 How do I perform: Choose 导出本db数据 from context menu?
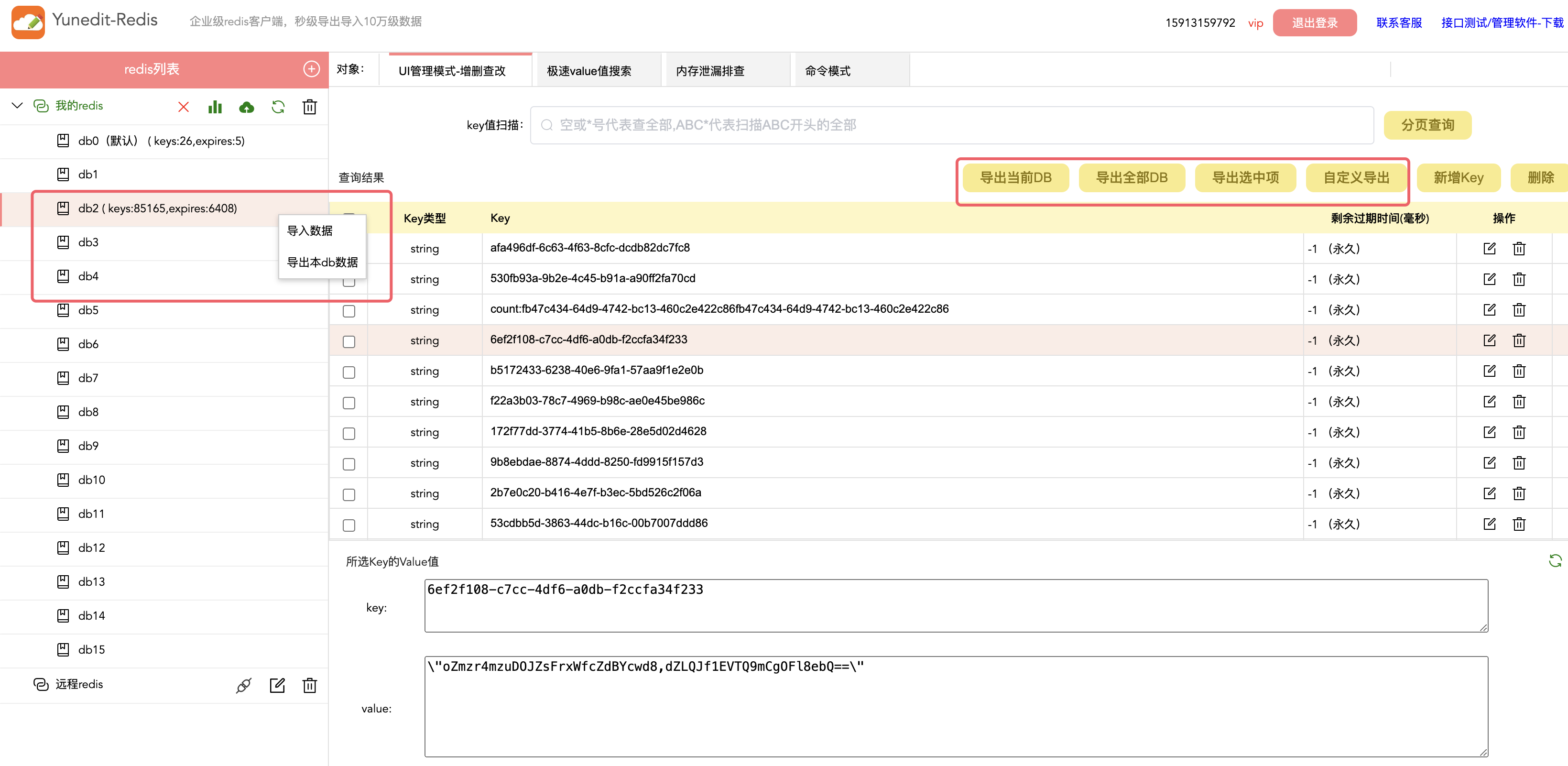tap(322, 263)
